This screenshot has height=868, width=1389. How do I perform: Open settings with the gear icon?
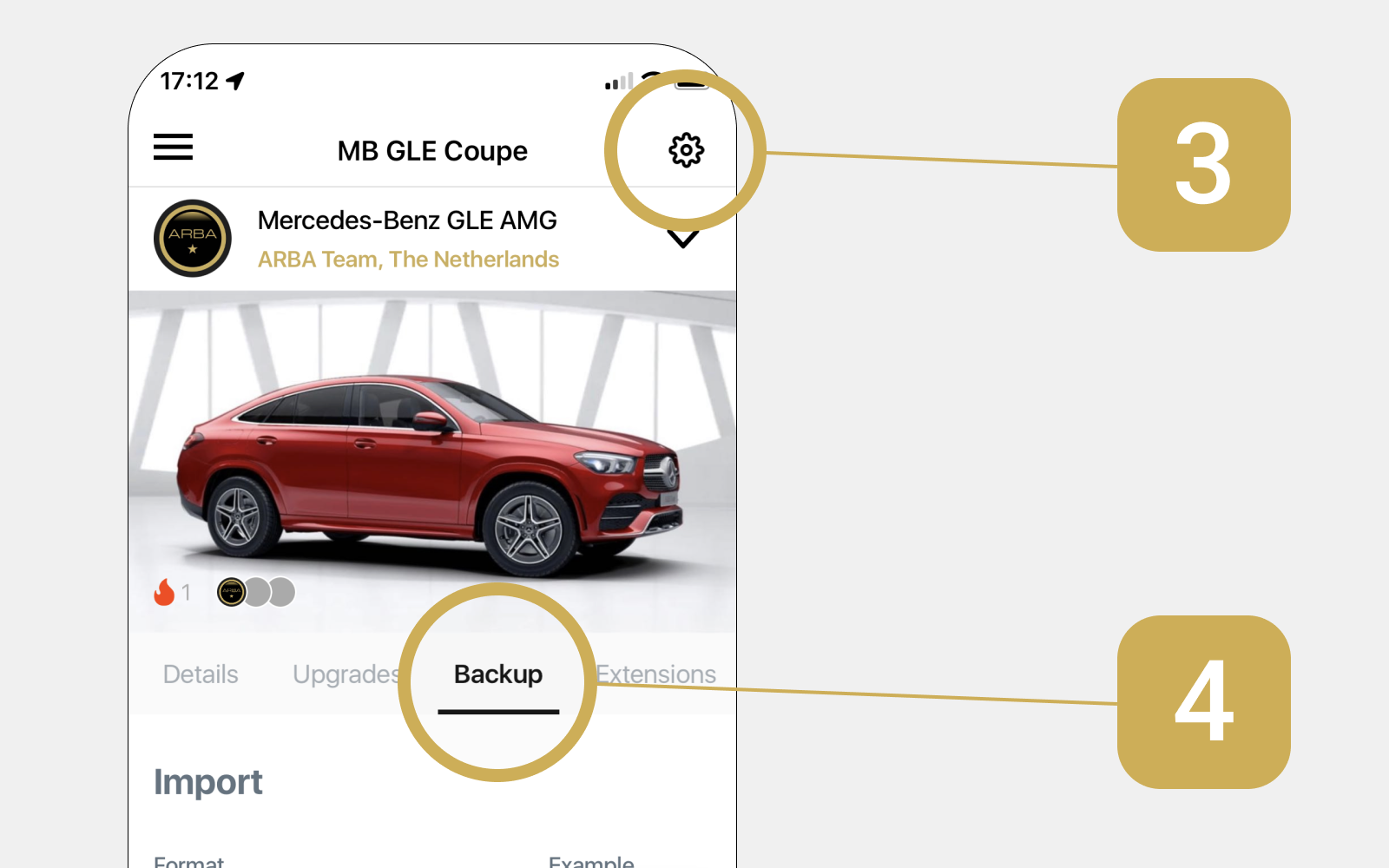(686, 150)
